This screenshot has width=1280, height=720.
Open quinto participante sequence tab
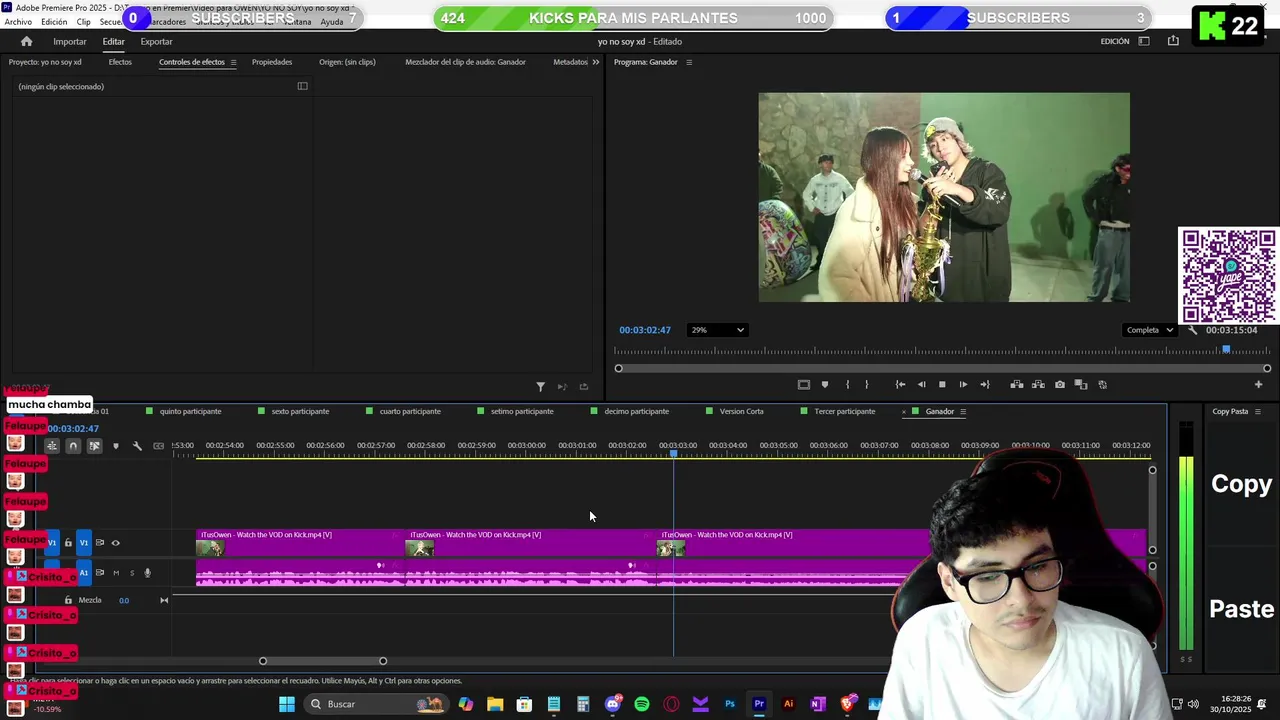[x=190, y=411]
